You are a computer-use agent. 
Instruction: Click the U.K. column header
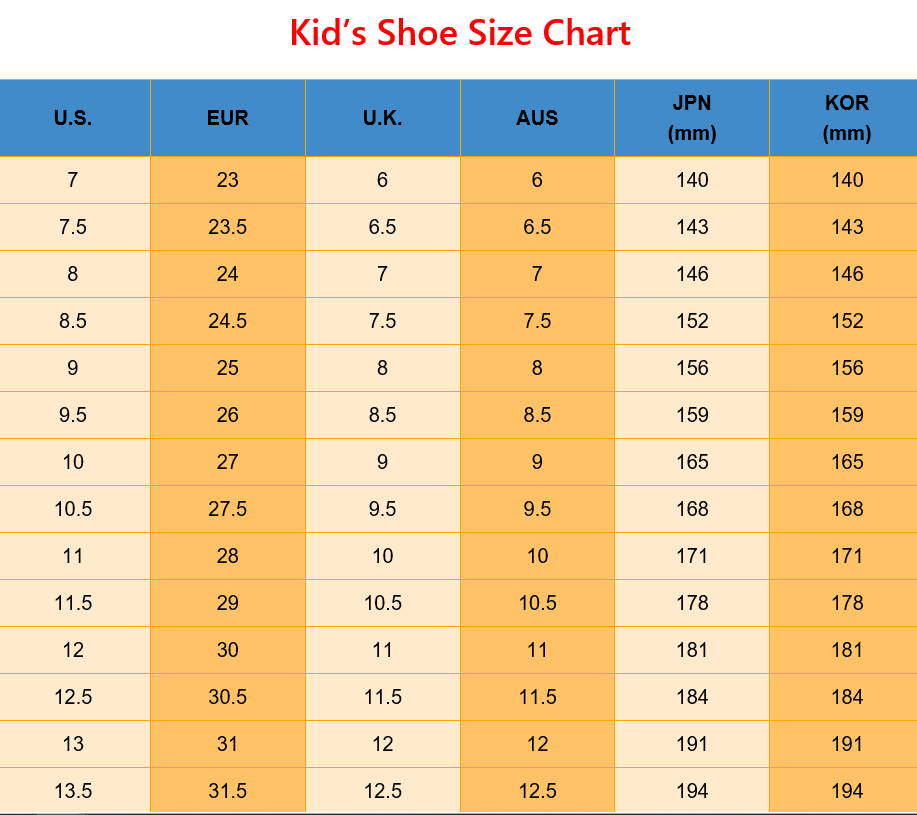382,118
